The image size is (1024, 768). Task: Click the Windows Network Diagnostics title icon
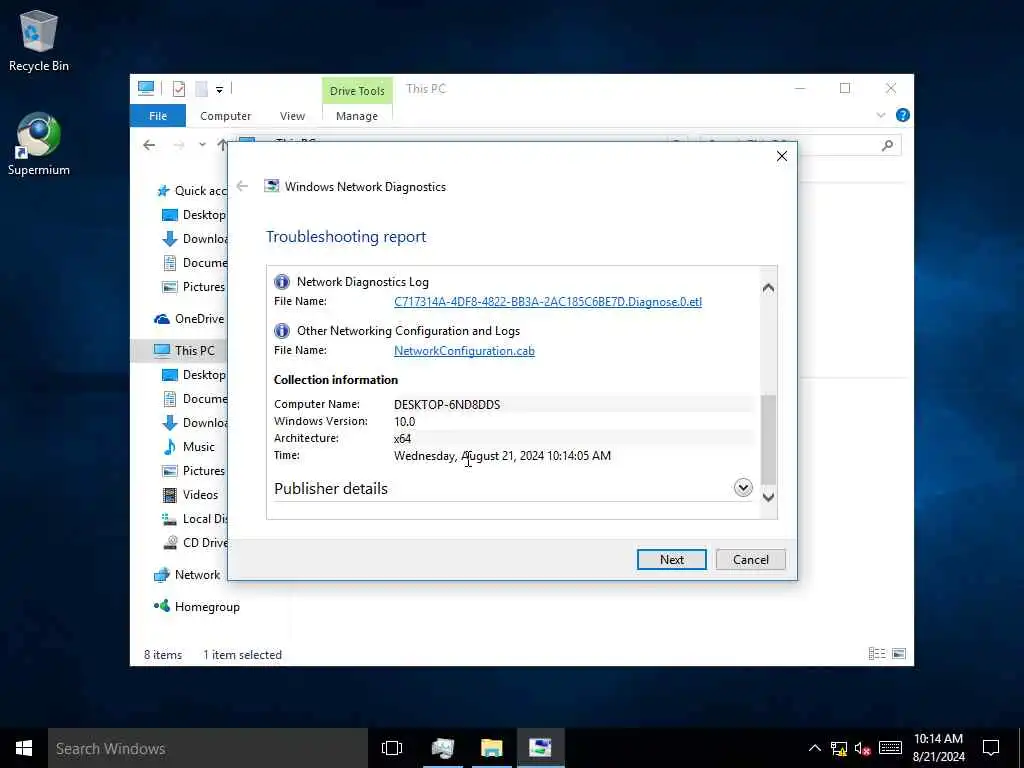271,186
